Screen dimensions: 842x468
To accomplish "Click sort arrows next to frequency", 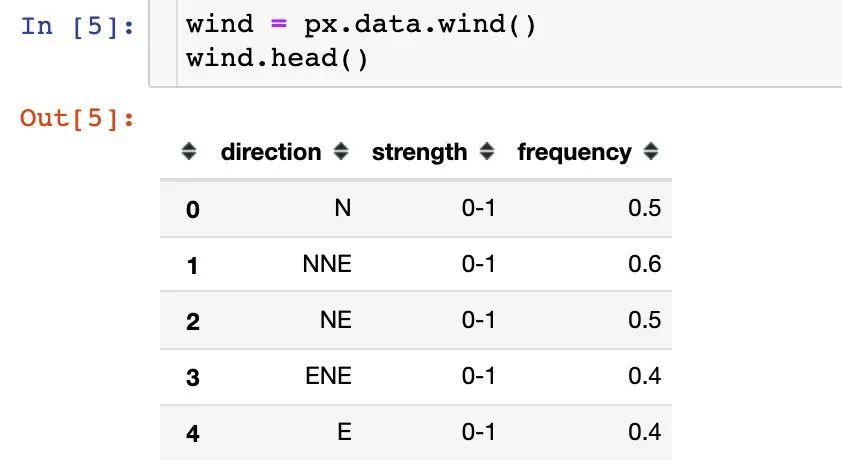I will tap(650, 151).
